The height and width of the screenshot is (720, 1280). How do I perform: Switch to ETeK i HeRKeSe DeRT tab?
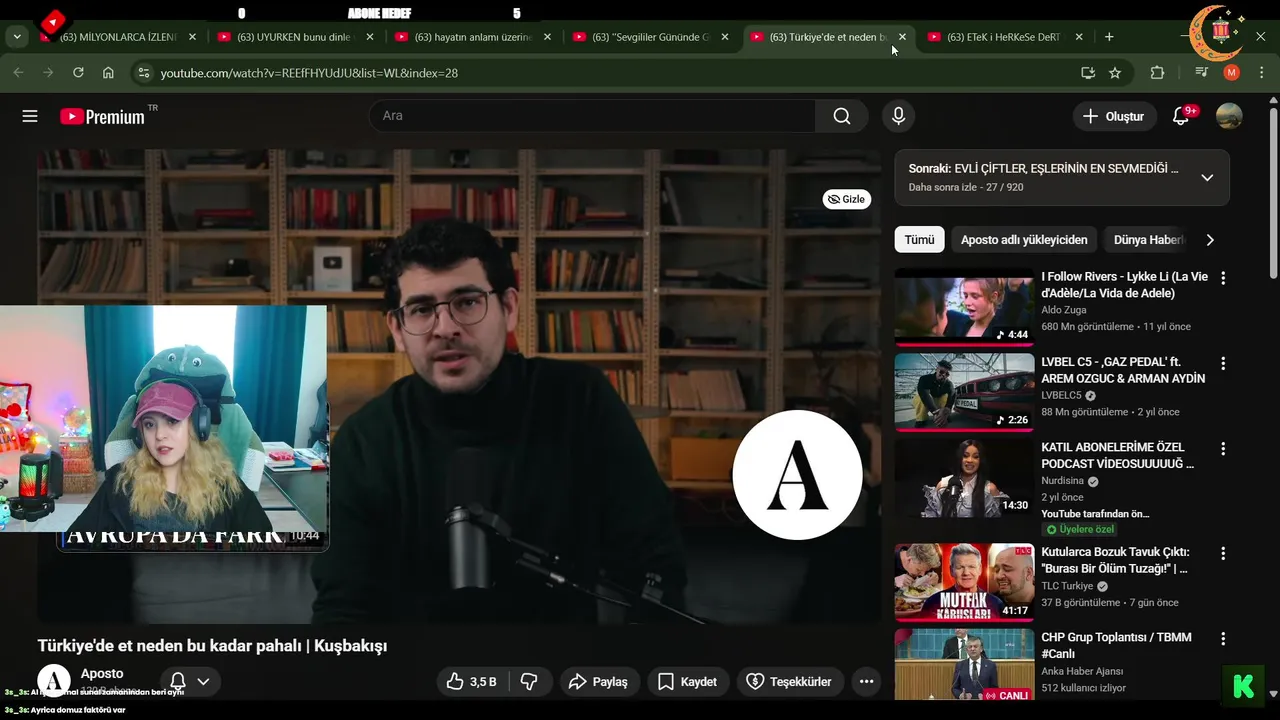point(1004,37)
